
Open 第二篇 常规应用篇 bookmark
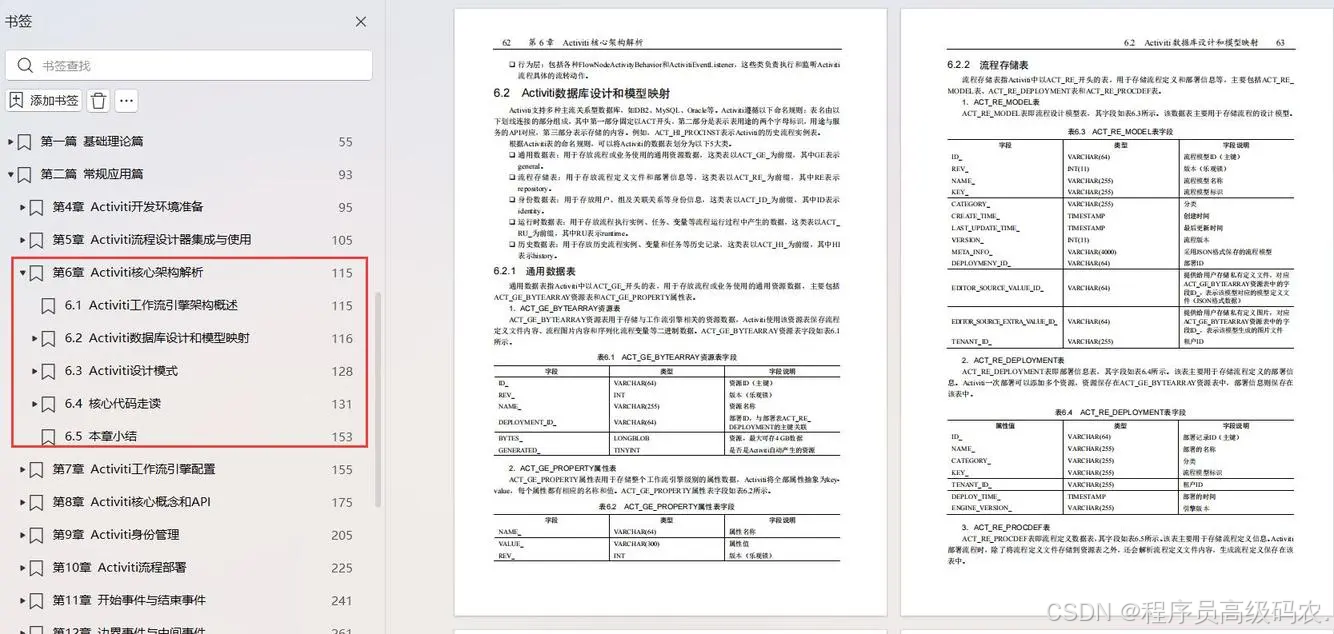[x=91, y=174]
